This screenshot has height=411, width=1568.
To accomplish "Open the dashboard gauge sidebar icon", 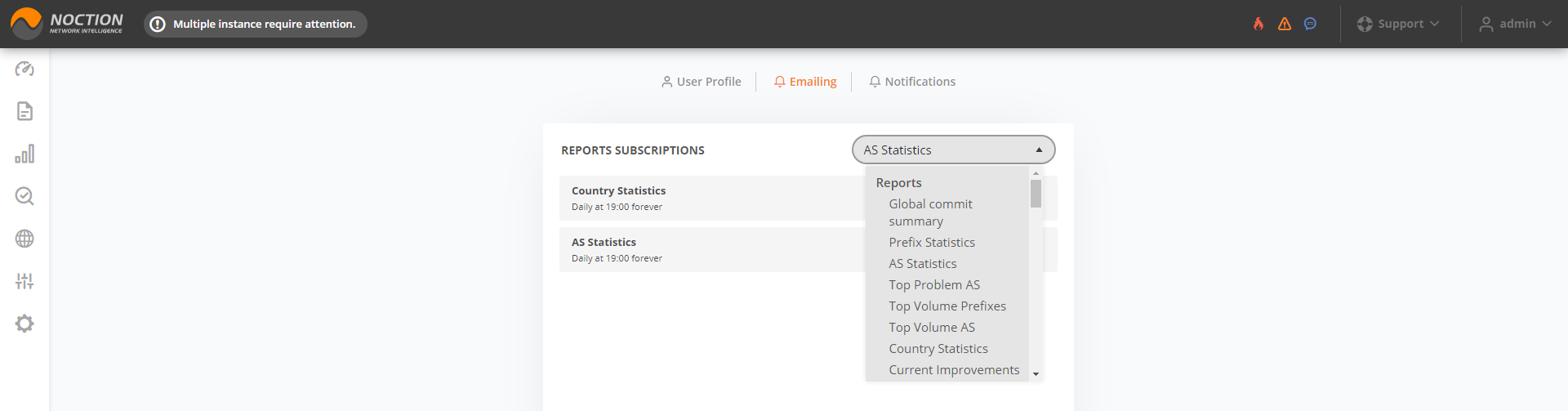I will [x=24, y=69].
